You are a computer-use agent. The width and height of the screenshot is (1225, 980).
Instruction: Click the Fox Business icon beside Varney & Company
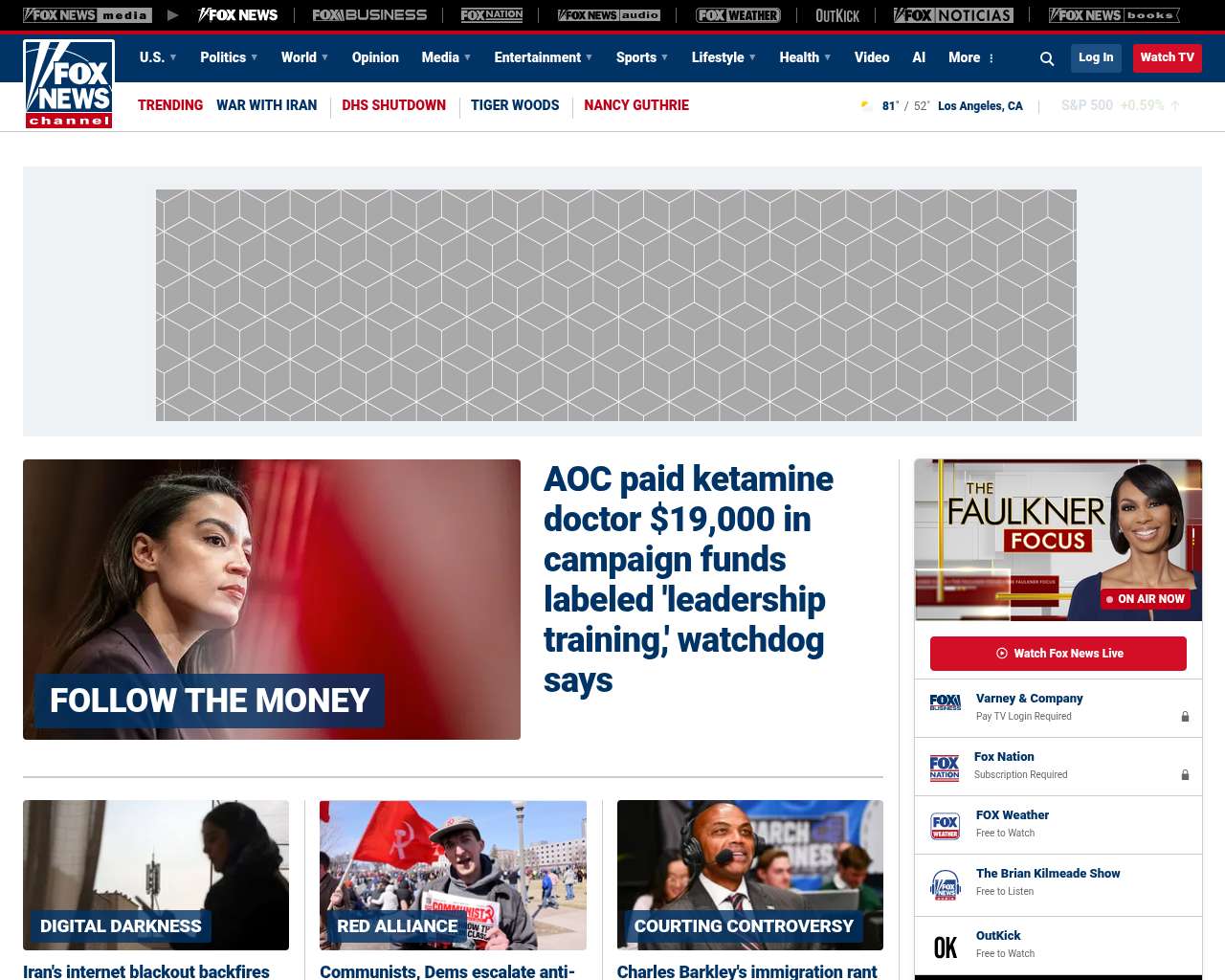pyautogui.click(x=946, y=702)
